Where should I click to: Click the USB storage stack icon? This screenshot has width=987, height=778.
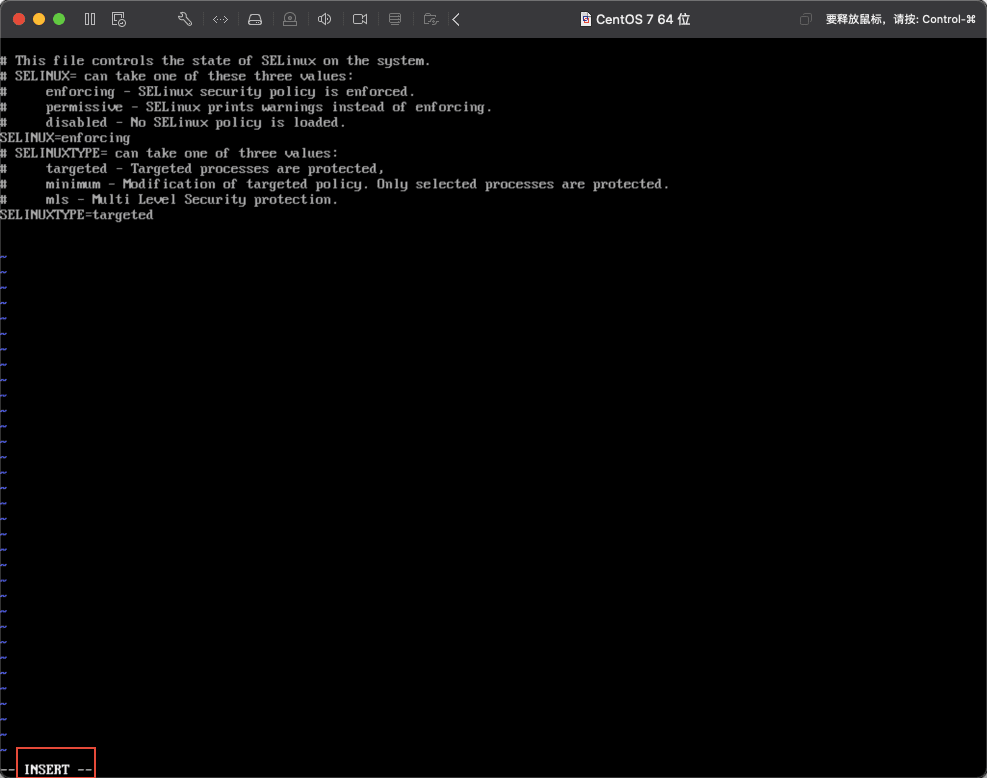point(395,19)
